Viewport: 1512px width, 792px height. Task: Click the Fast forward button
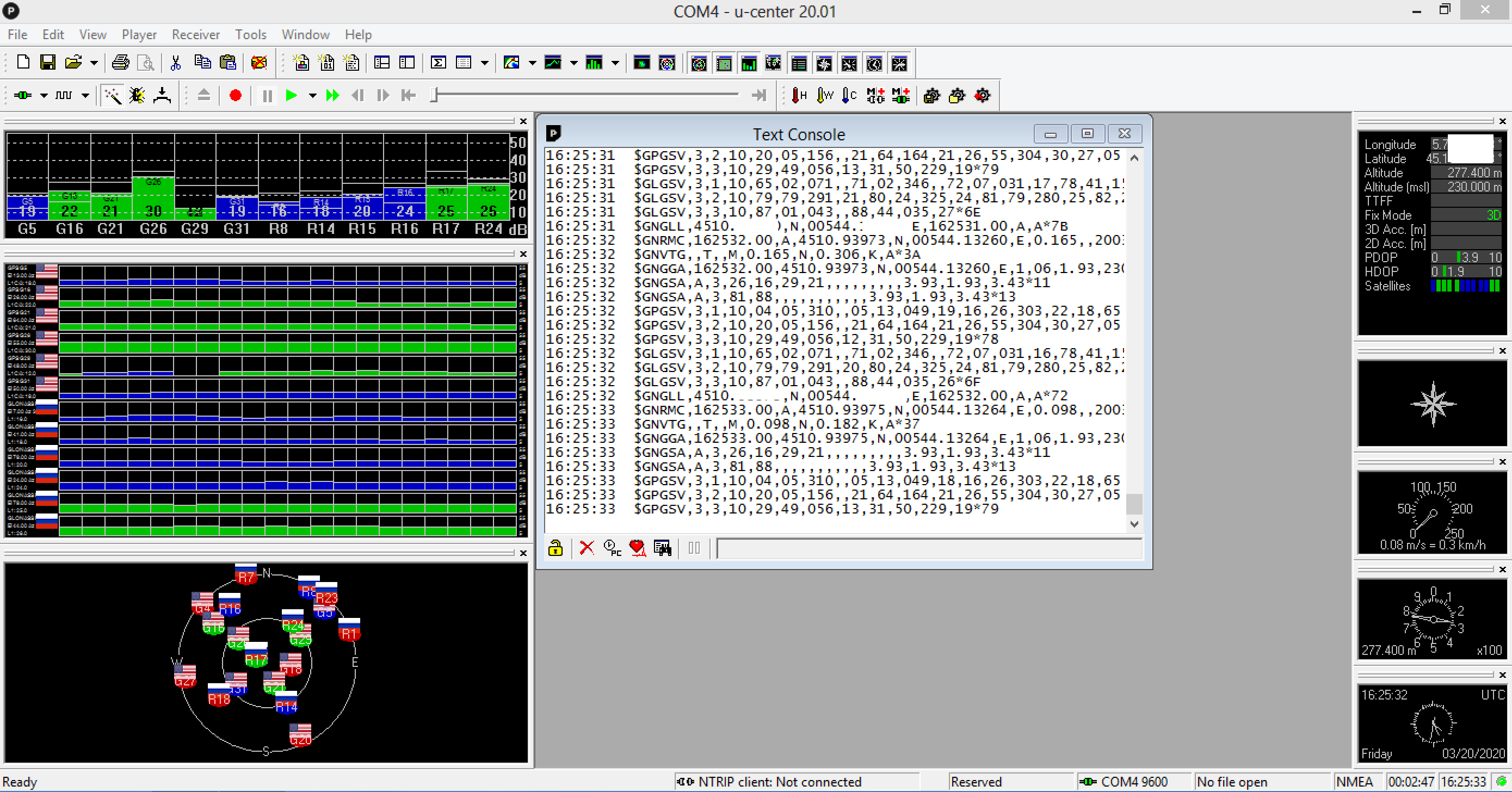pyautogui.click(x=333, y=95)
